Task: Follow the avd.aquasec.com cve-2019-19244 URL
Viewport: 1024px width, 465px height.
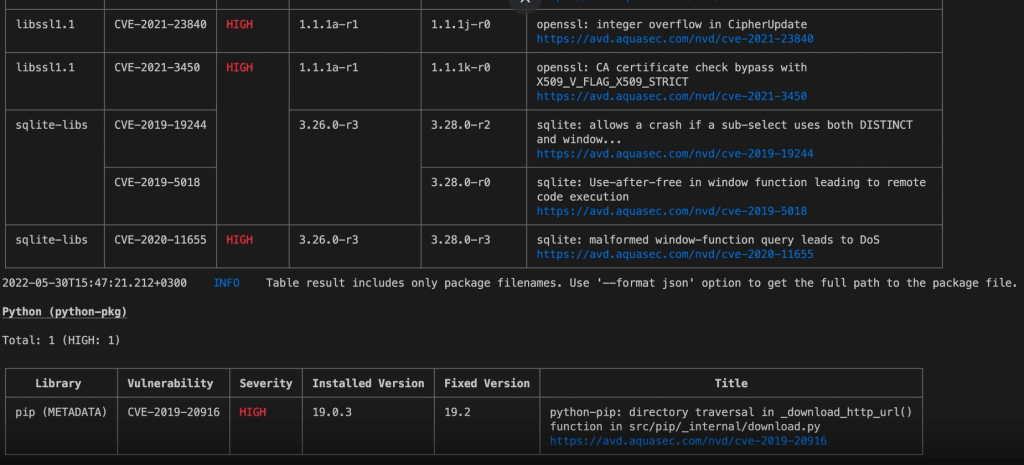Action: click(675, 154)
